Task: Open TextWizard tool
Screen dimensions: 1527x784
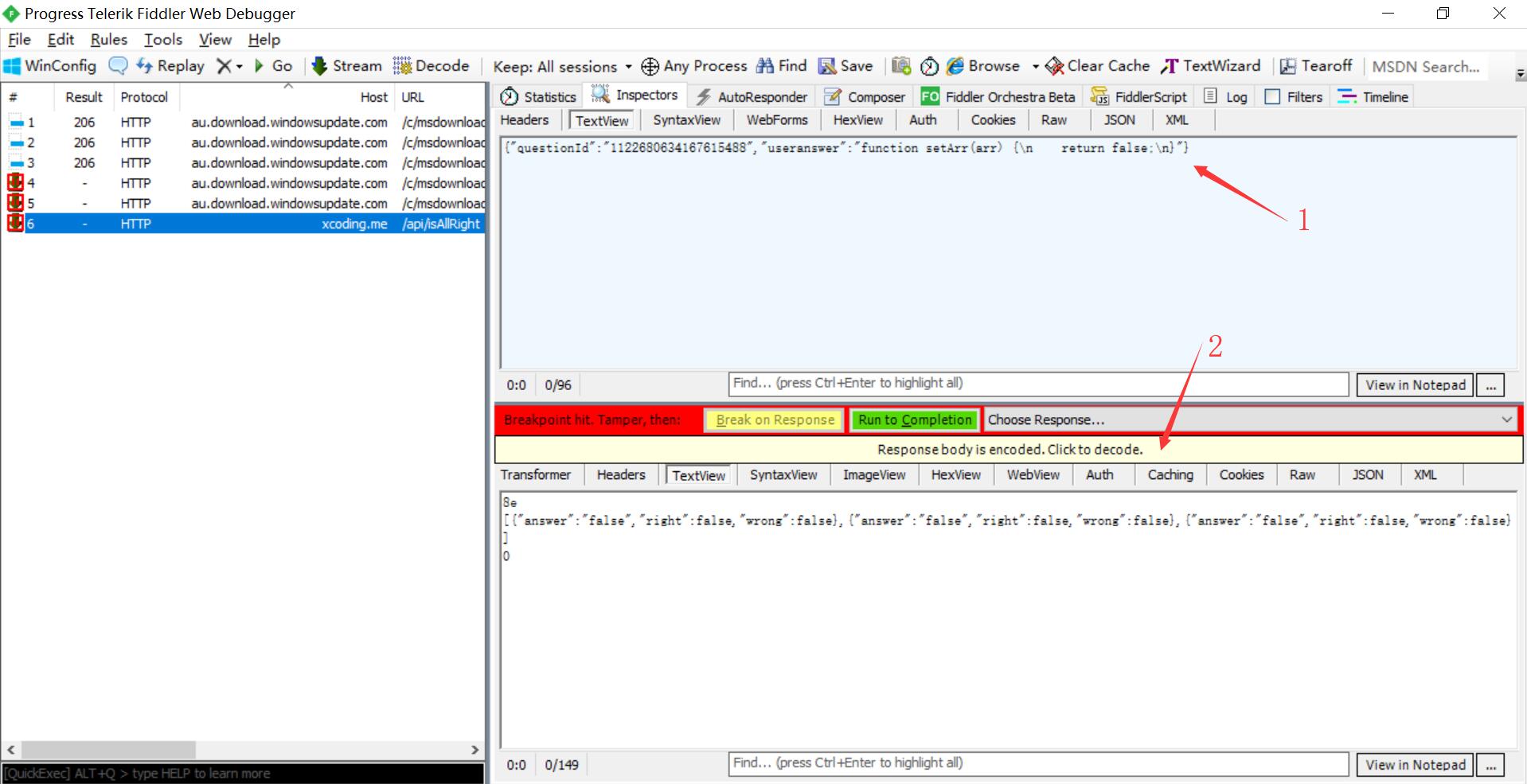Action: tap(1211, 66)
